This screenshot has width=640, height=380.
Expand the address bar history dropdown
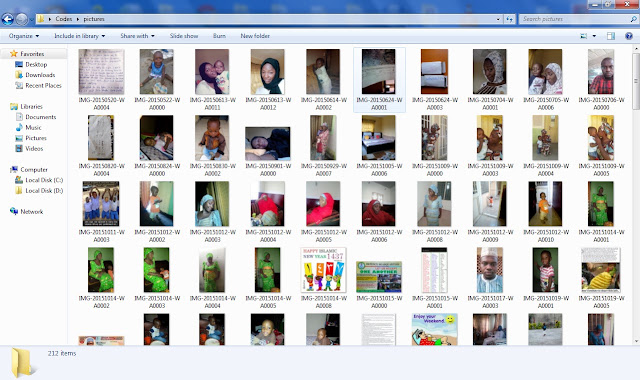(x=498, y=19)
